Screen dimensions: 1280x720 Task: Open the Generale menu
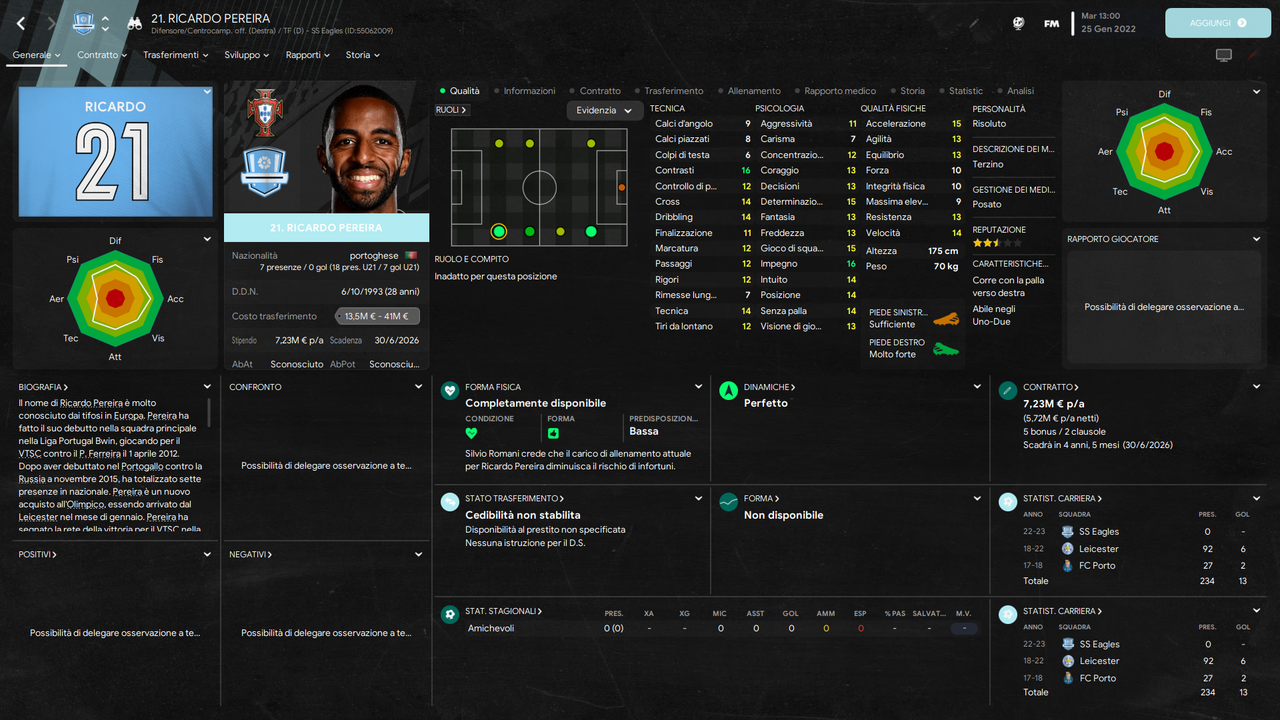pyautogui.click(x=36, y=55)
